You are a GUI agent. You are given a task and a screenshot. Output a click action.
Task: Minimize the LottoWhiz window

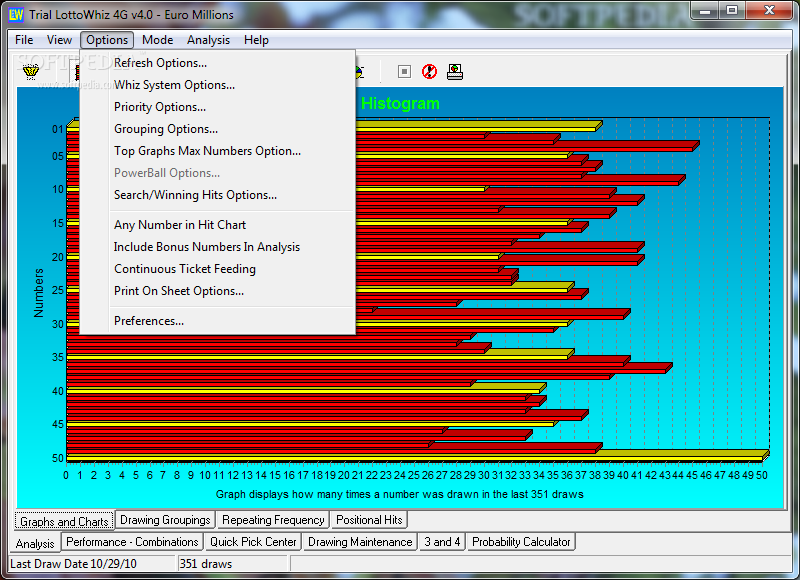coord(705,10)
